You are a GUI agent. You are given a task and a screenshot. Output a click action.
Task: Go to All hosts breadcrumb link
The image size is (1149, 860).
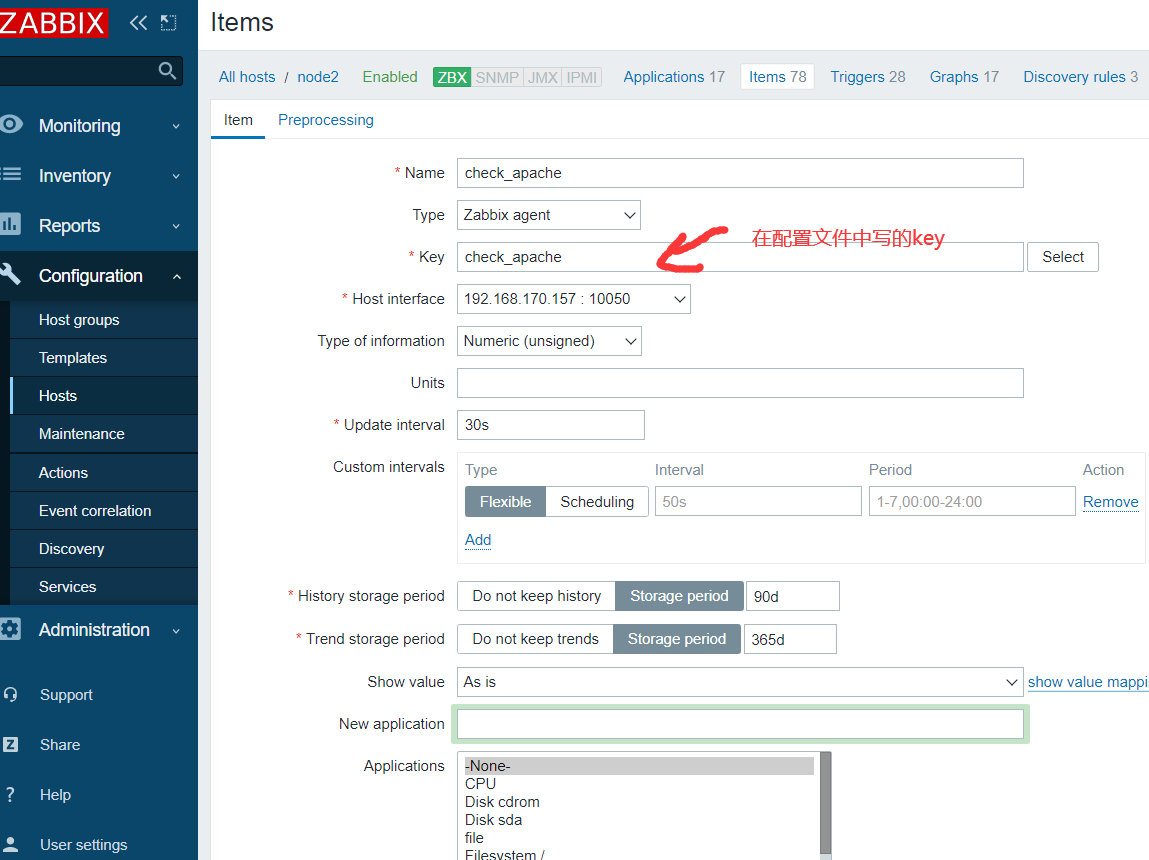[247, 77]
